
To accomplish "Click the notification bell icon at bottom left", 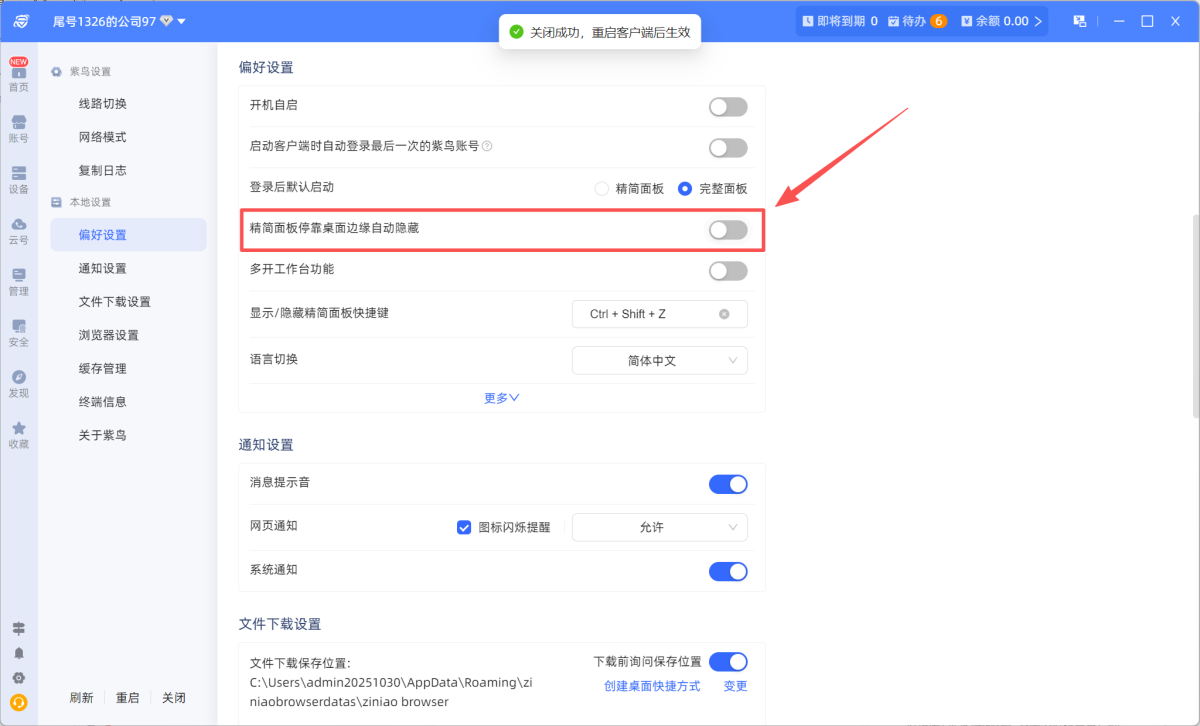I will click(18, 653).
